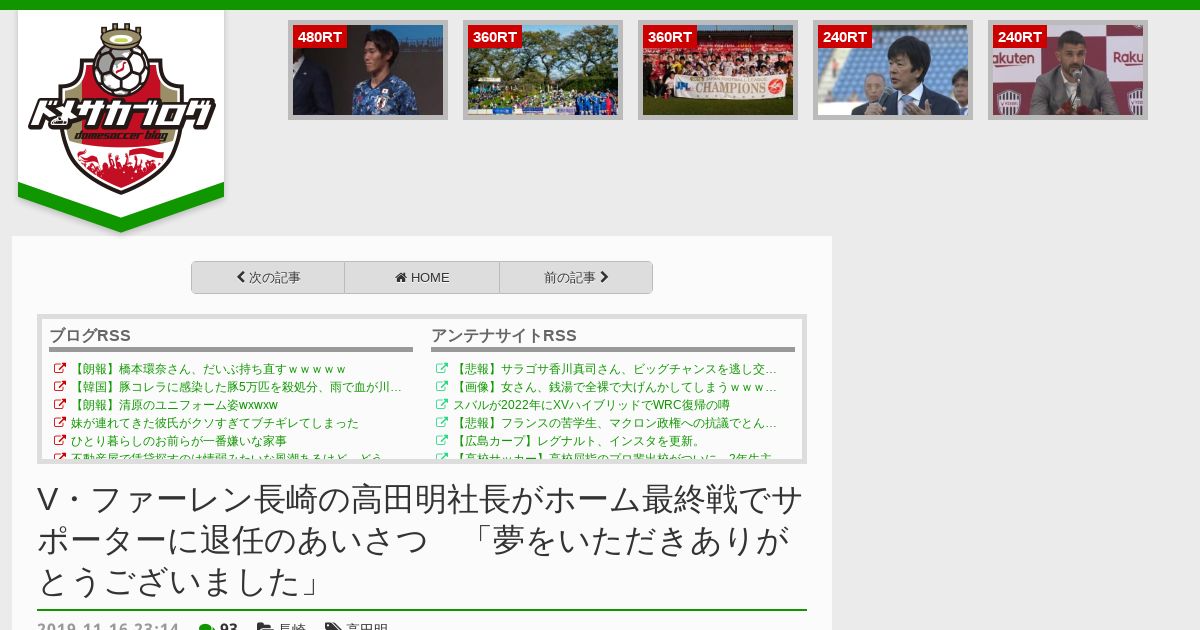Click external-link icon beside 豚コレラ headline

click(x=60, y=387)
